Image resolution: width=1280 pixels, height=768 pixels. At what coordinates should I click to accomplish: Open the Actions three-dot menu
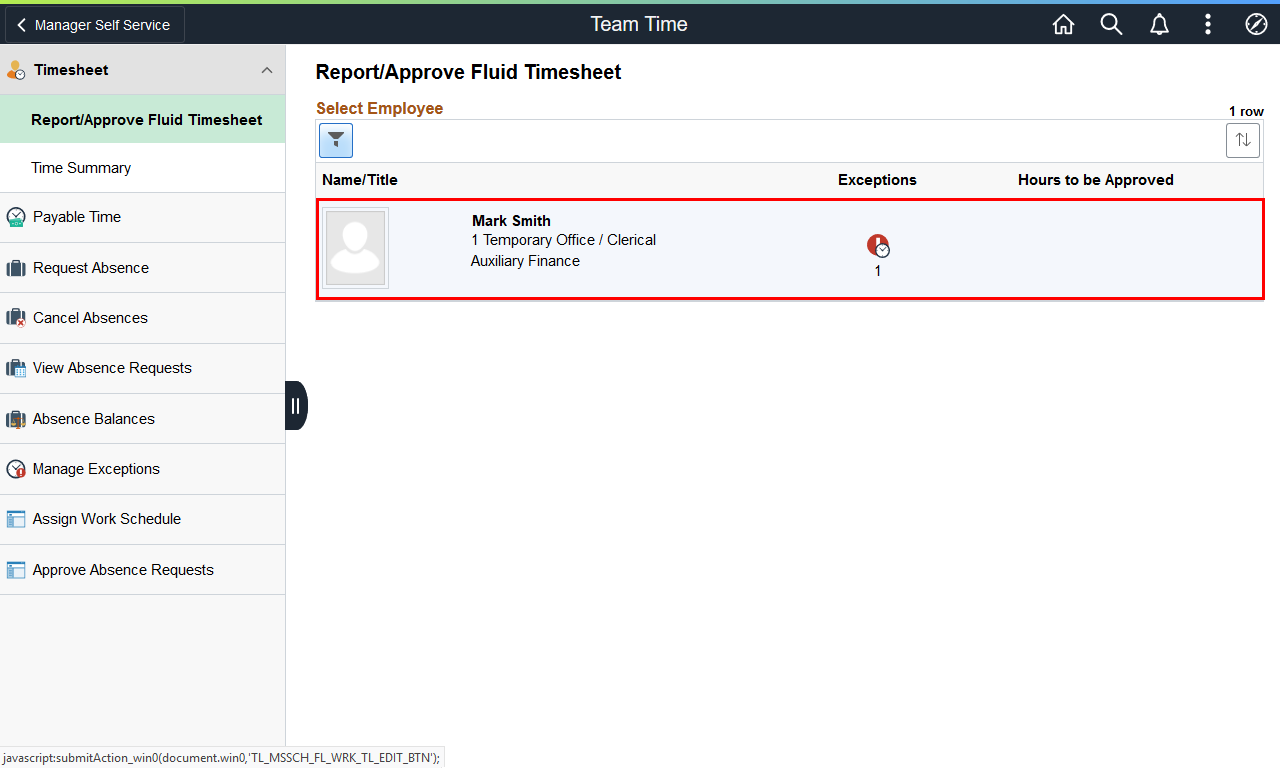click(x=1208, y=25)
